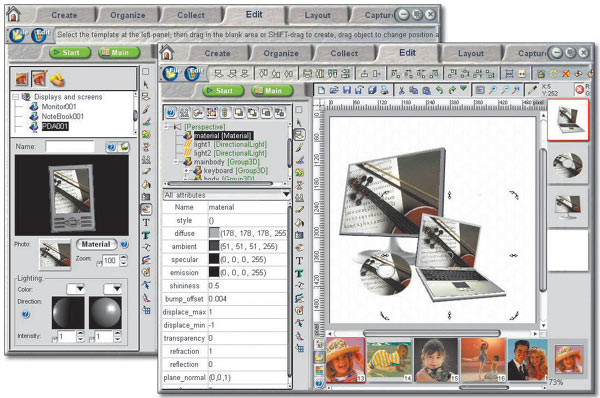600x398 pixels.
Task: Click the emission color swatch
Action: tap(214, 272)
